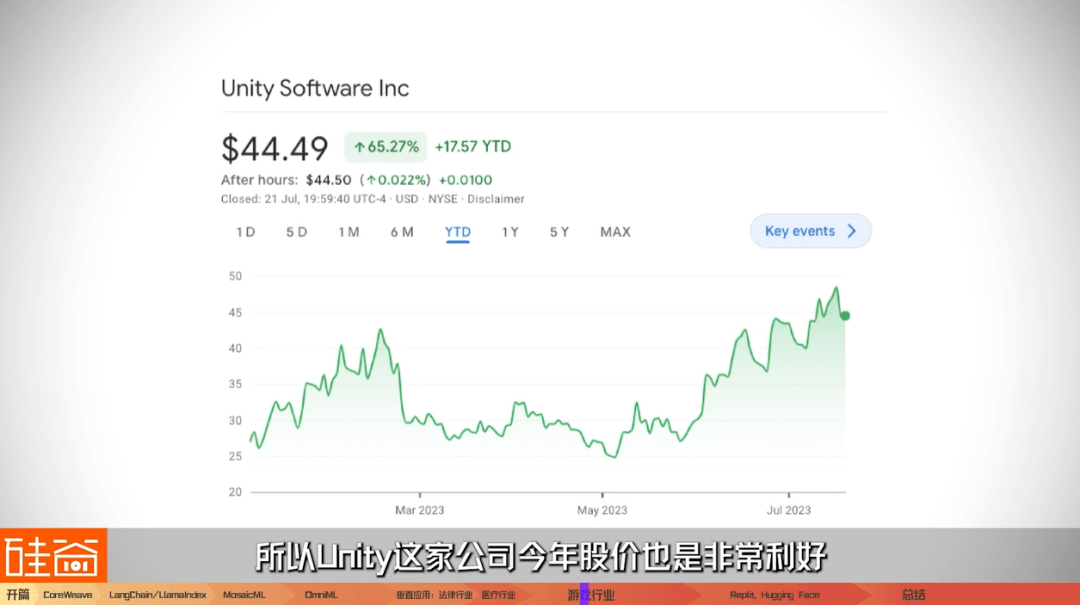Click the purple playhead on progress bar

pos(584,595)
